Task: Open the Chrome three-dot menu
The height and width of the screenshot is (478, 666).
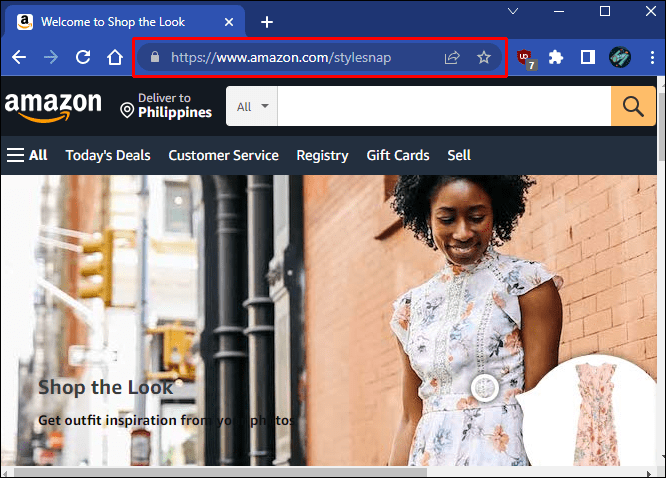Action: point(652,57)
